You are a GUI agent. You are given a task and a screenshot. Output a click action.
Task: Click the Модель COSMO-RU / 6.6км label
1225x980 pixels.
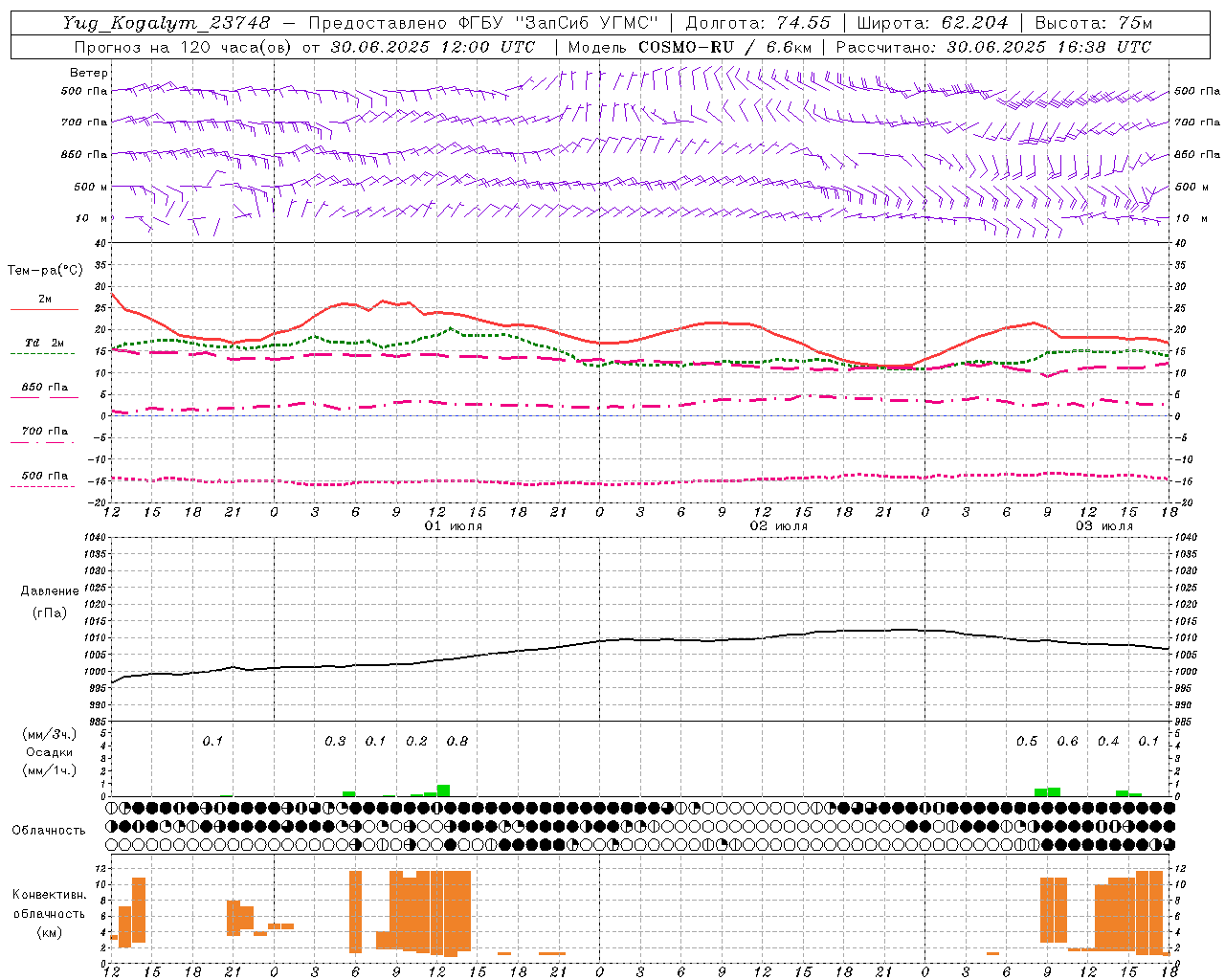(x=689, y=47)
